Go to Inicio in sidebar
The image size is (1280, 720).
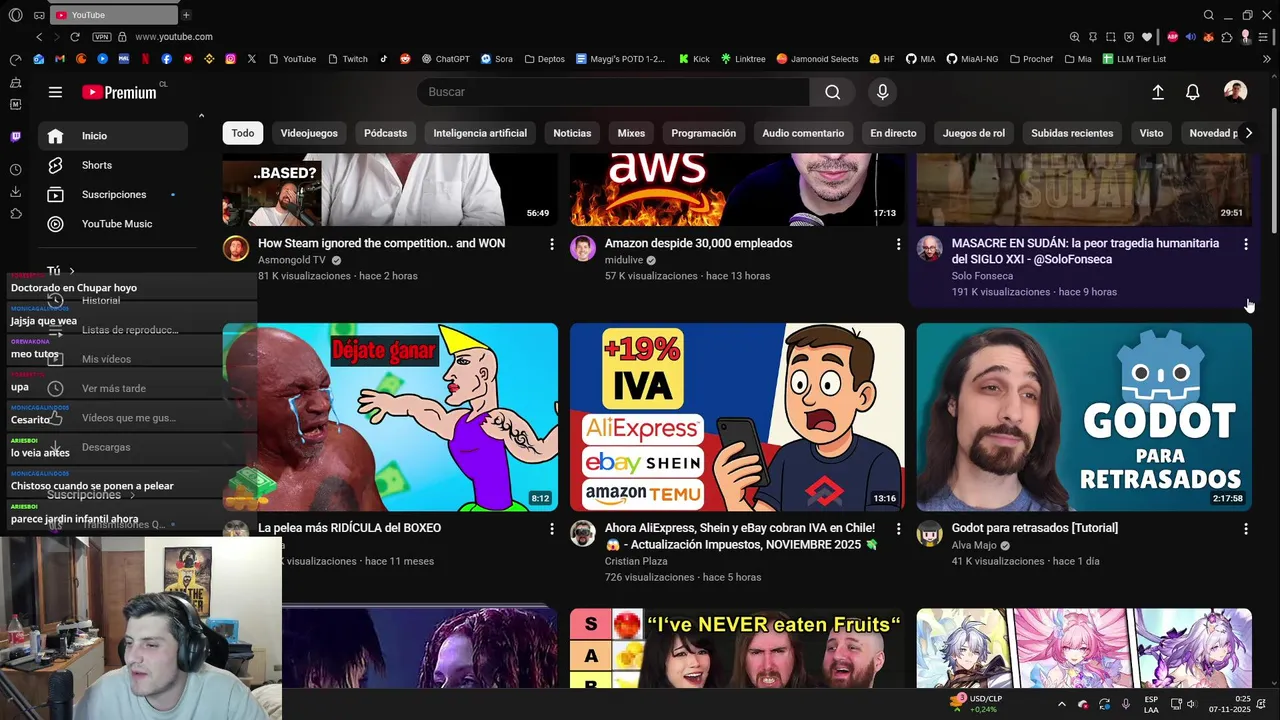pos(113,136)
